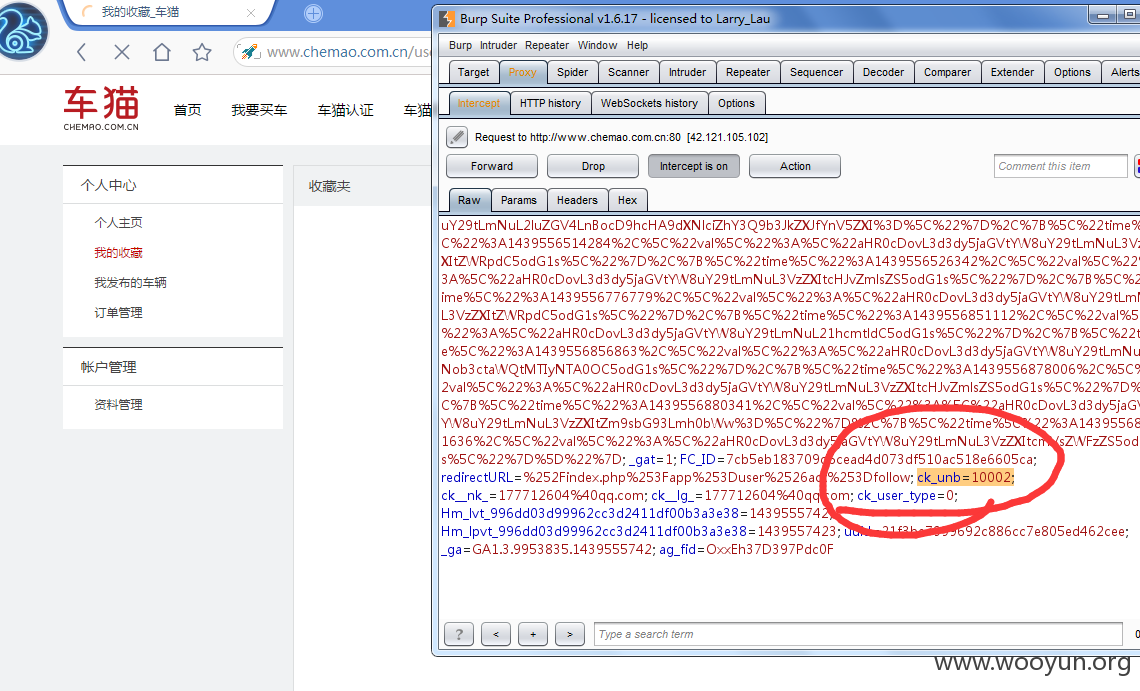Toggle the Intercept is on button
The width and height of the screenshot is (1140, 691).
[694, 166]
